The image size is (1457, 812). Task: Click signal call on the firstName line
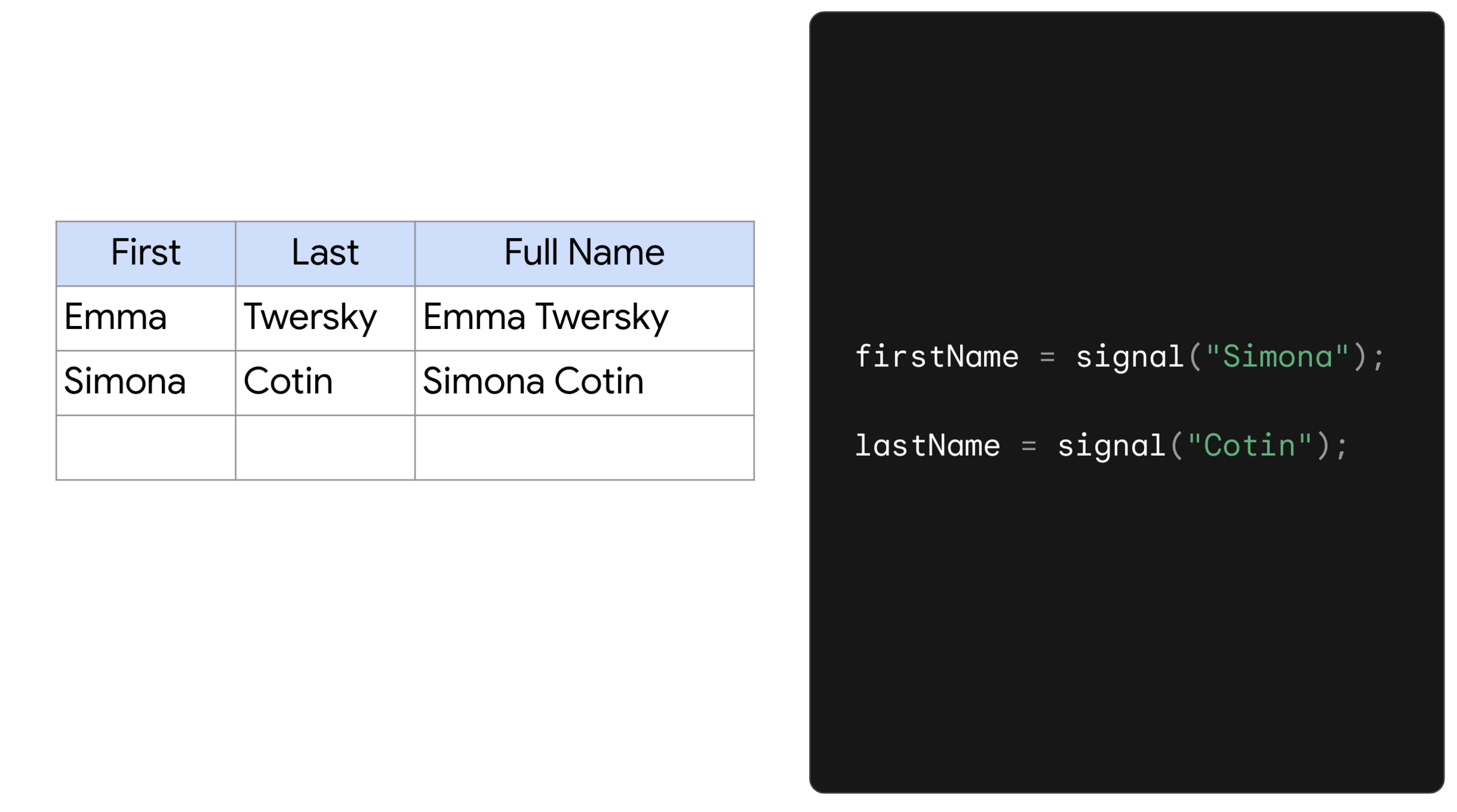tap(1129, 357)
